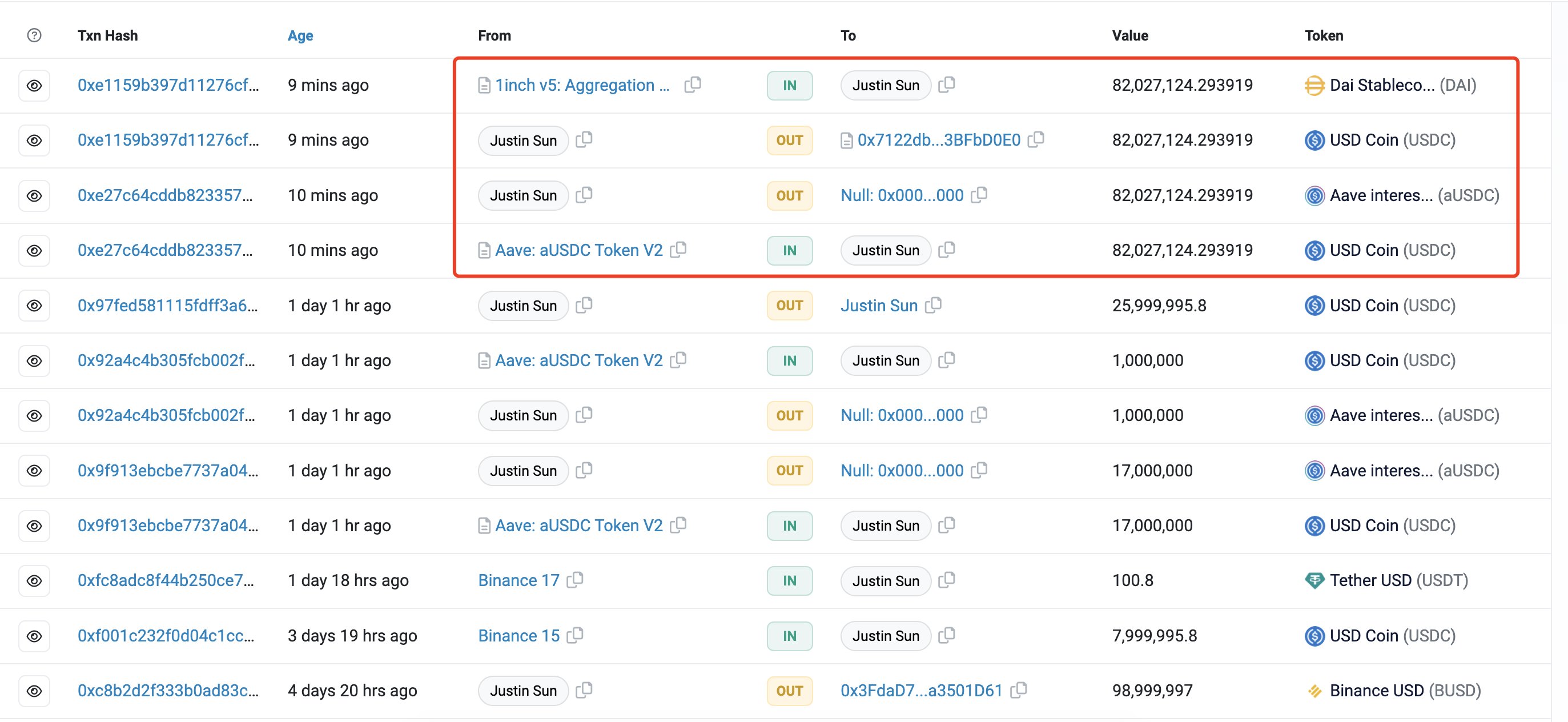The height and width of the screenshot is (722, 1568).
Task: Toggle eye preview for 0xfc8adc8f44b250ce7 transaction
Action: (34, 580)
